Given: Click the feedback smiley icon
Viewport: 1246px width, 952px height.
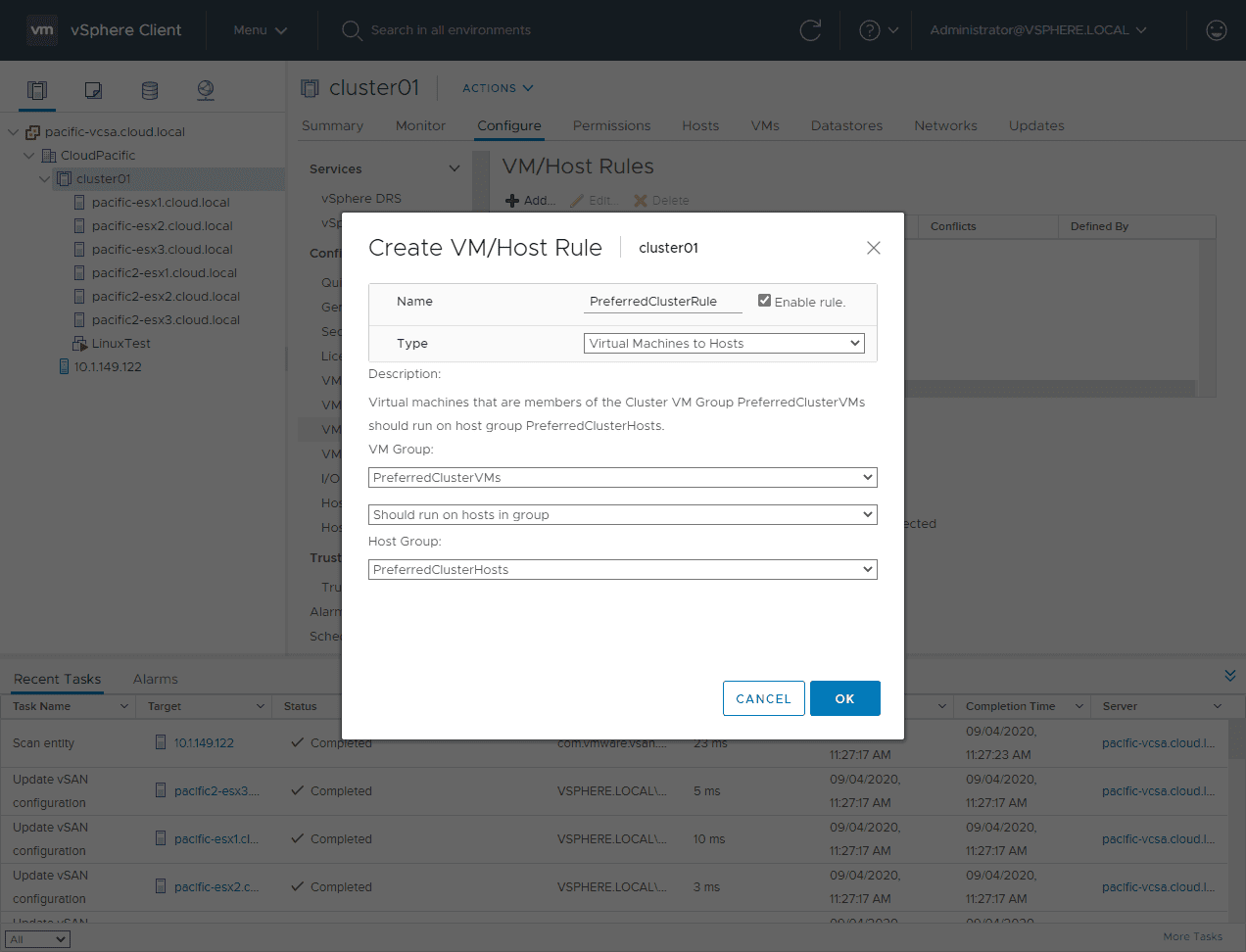Looking at the screenshot, I should (1217, 30).
